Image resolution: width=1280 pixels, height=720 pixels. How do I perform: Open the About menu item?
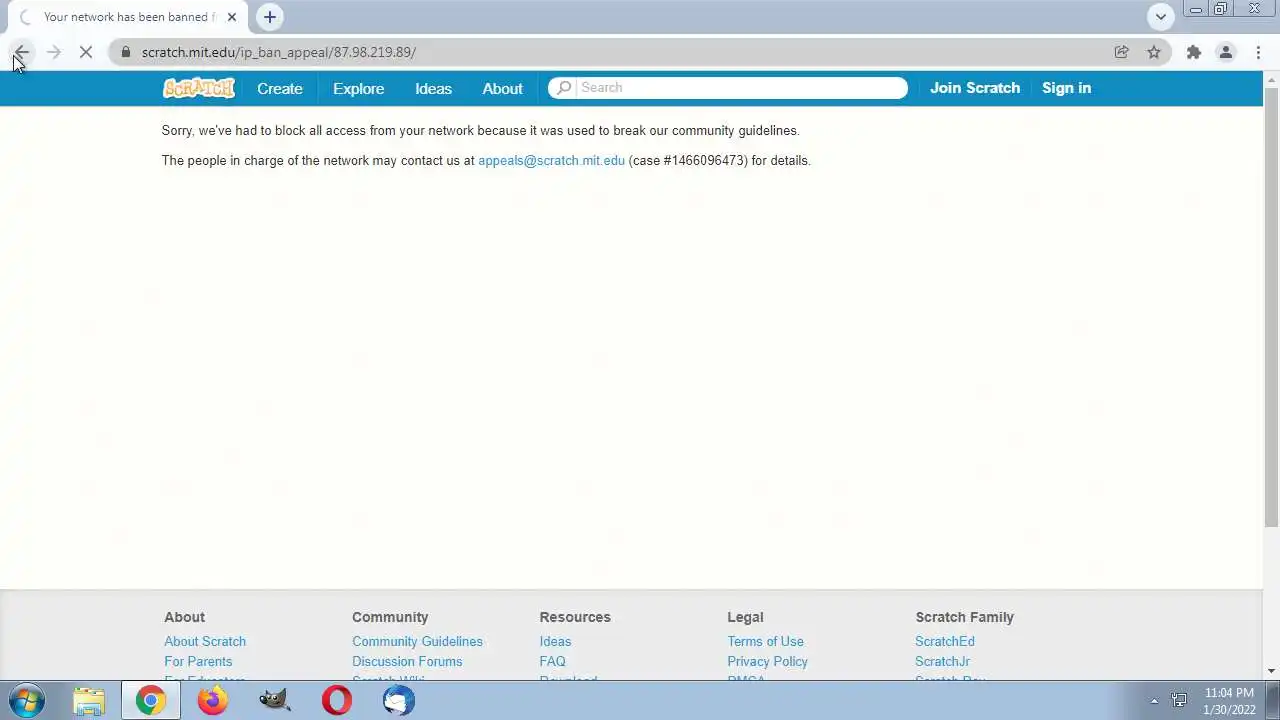pos(502,88)
